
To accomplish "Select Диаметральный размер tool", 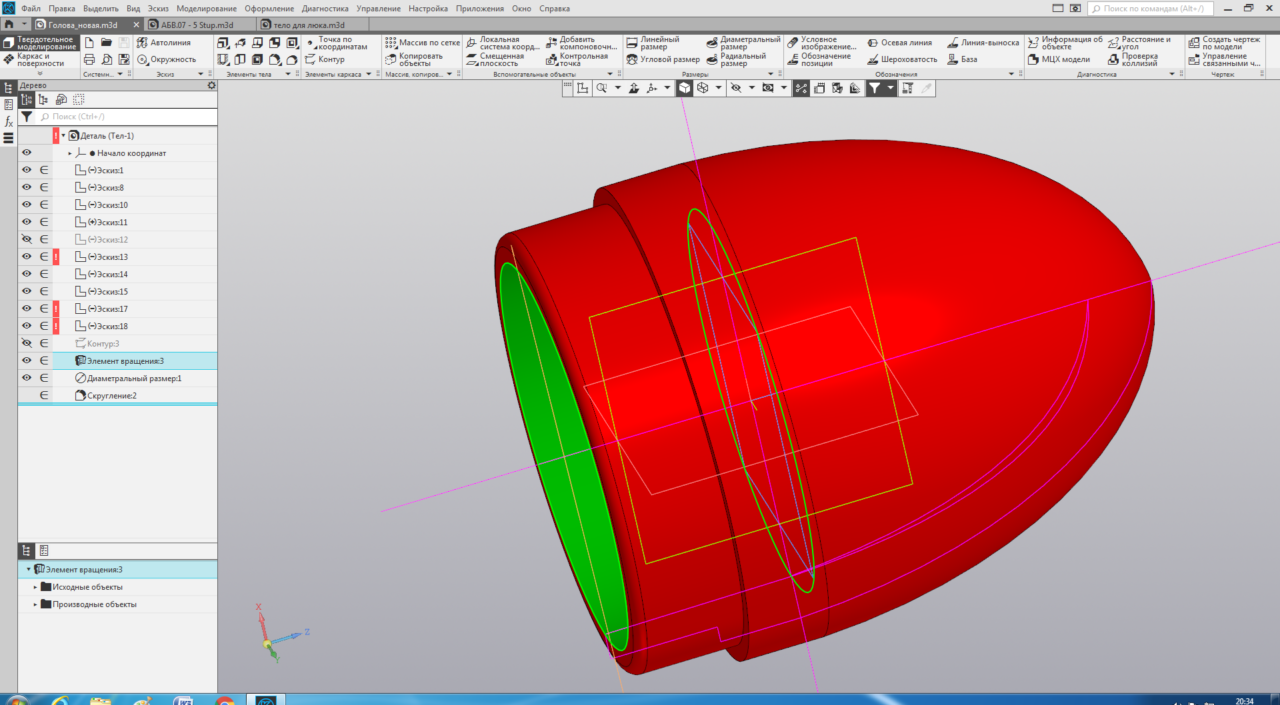I will click(743, 43).
